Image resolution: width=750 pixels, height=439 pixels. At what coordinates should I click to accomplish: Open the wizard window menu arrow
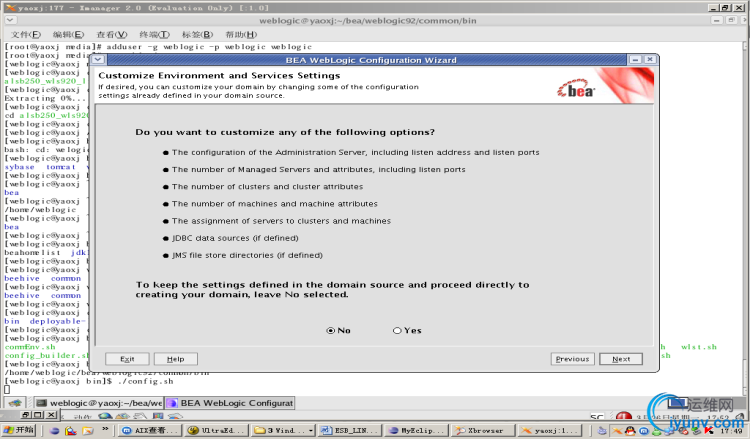98,60
